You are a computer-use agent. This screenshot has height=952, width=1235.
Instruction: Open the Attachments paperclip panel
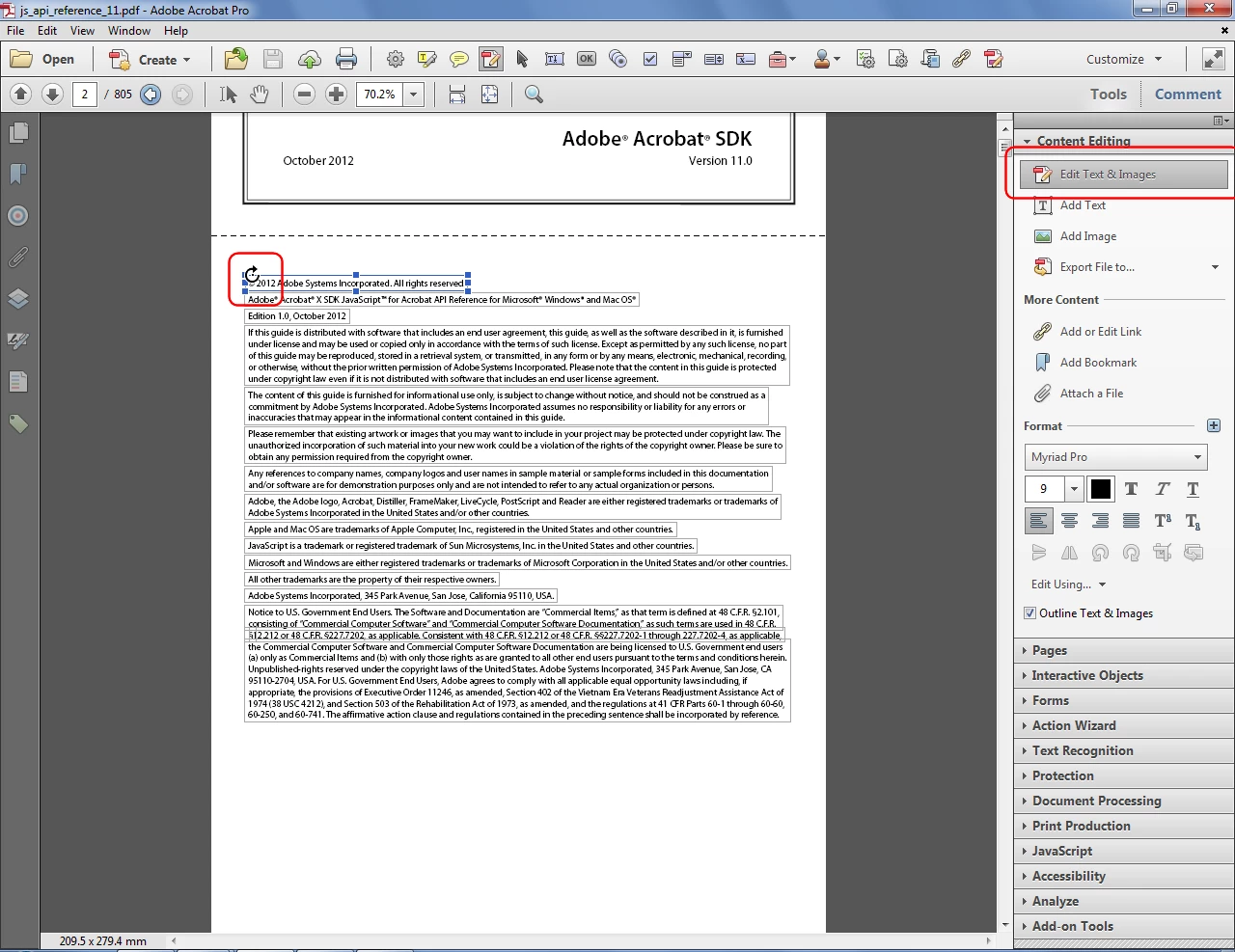point(18,258)
